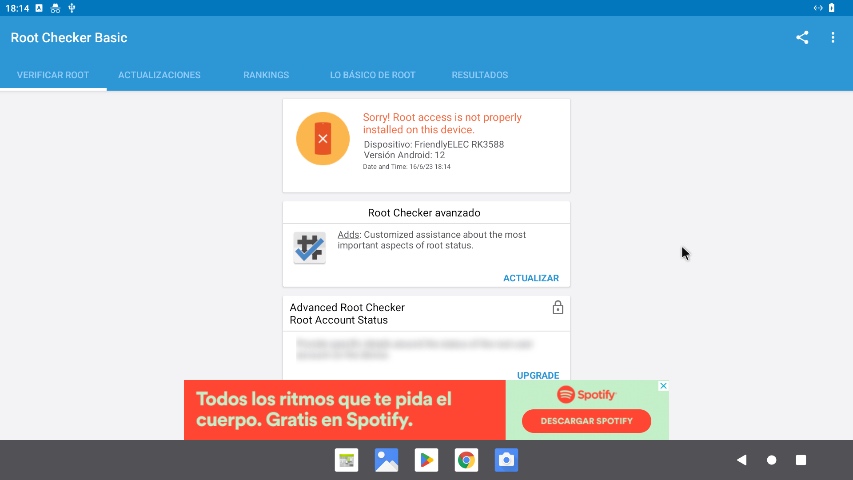
Task: Tap the Android home navigation button
Action: (771, 460)
